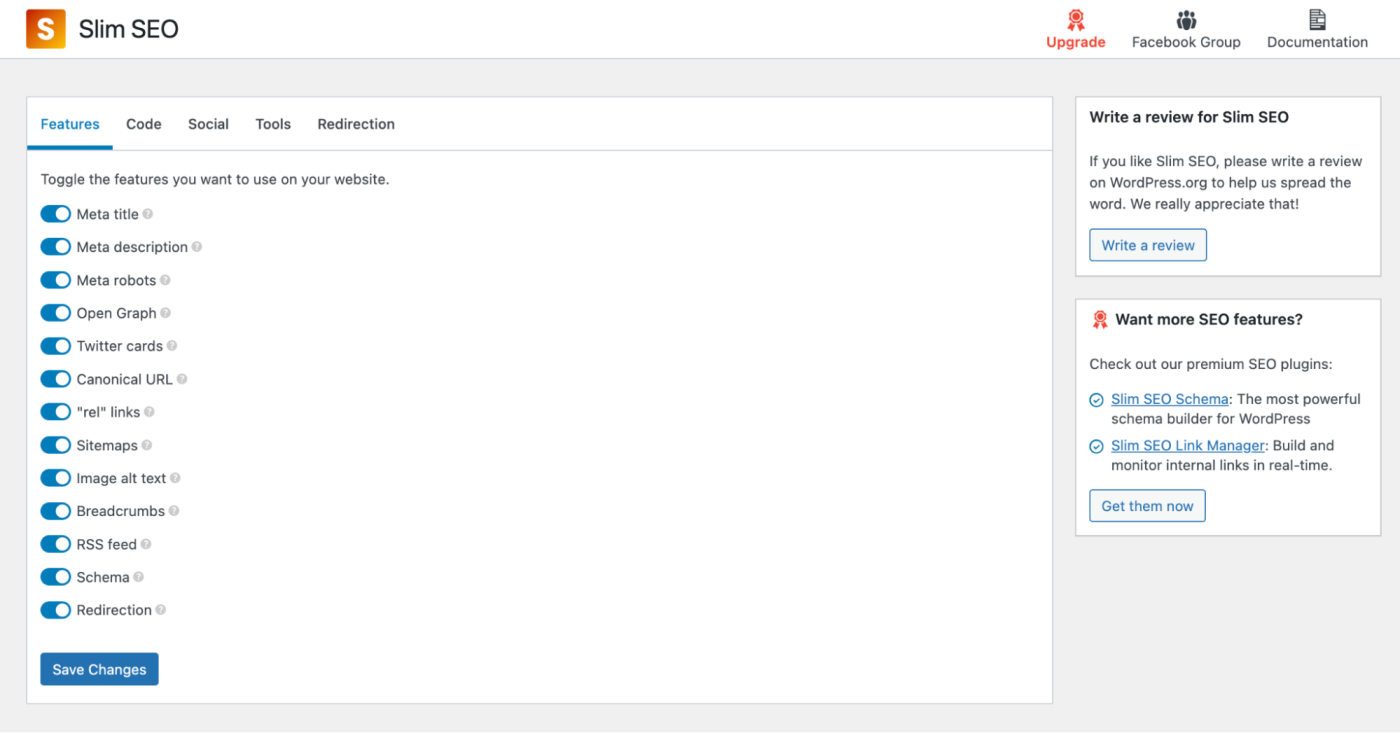Switch to the Code tab

[x=144, y=124]
